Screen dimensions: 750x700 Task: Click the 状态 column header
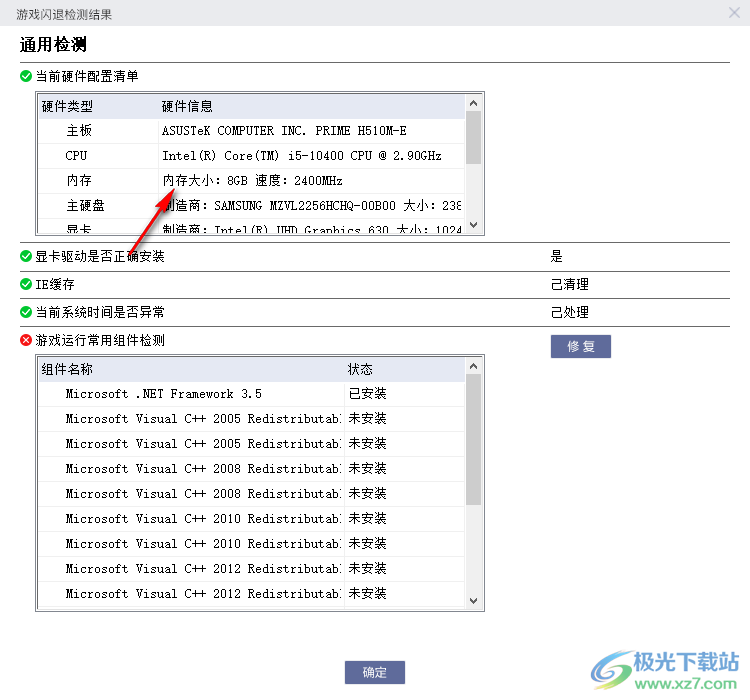404,369
